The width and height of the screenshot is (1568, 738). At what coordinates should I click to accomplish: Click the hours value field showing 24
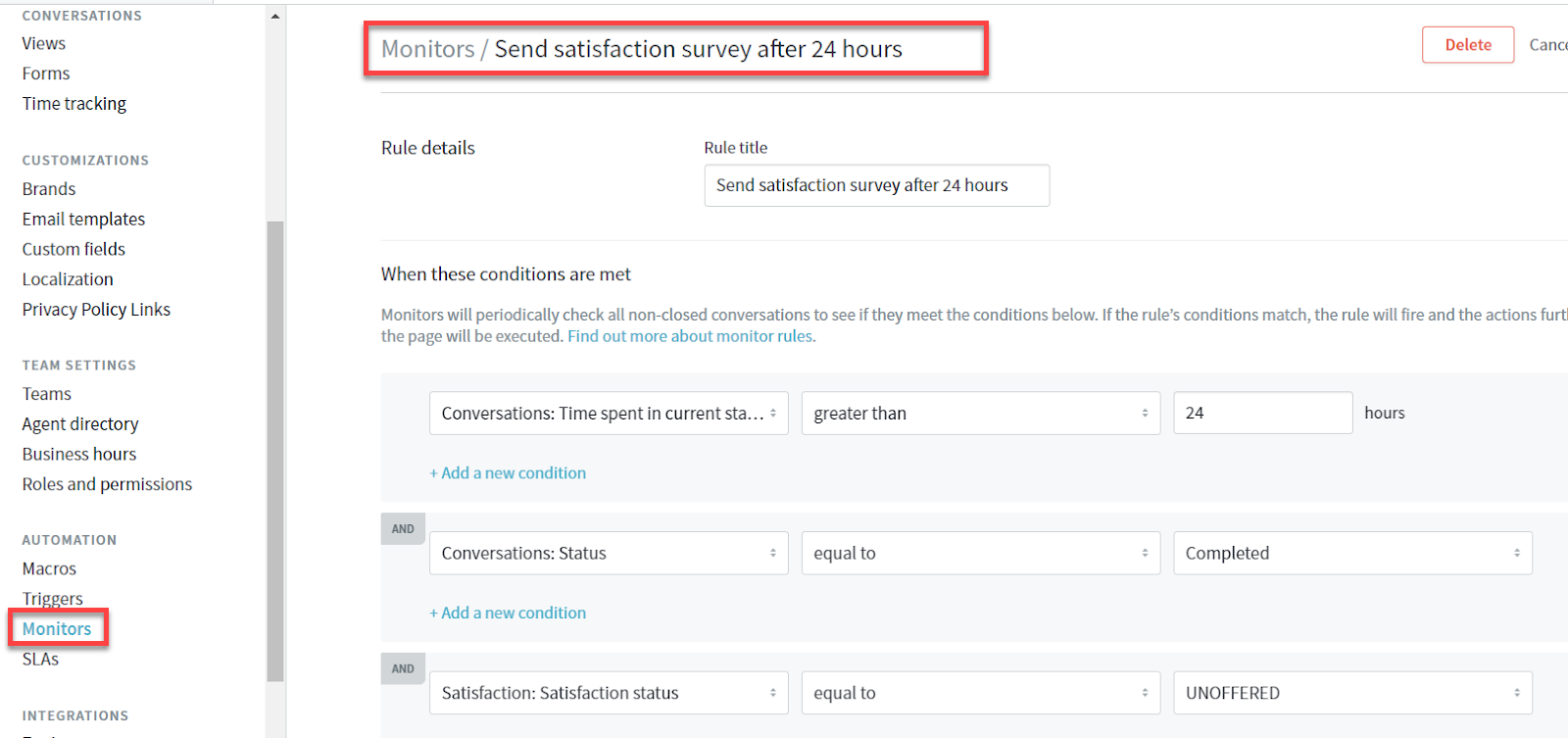point(1262,414)
